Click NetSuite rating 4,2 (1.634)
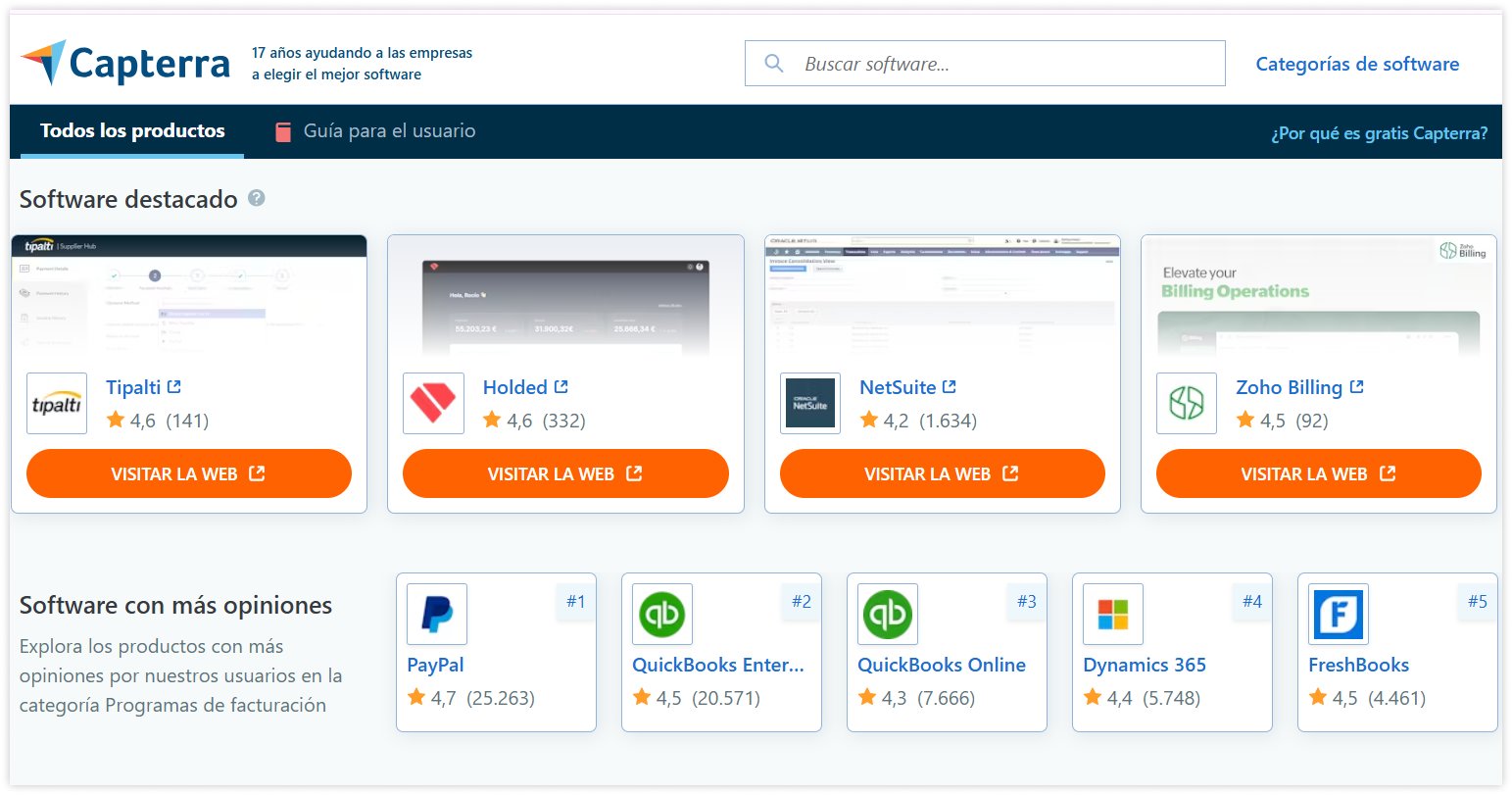Screen dimensions: 1512x795 pyautogui.click(x=918, y=421)
